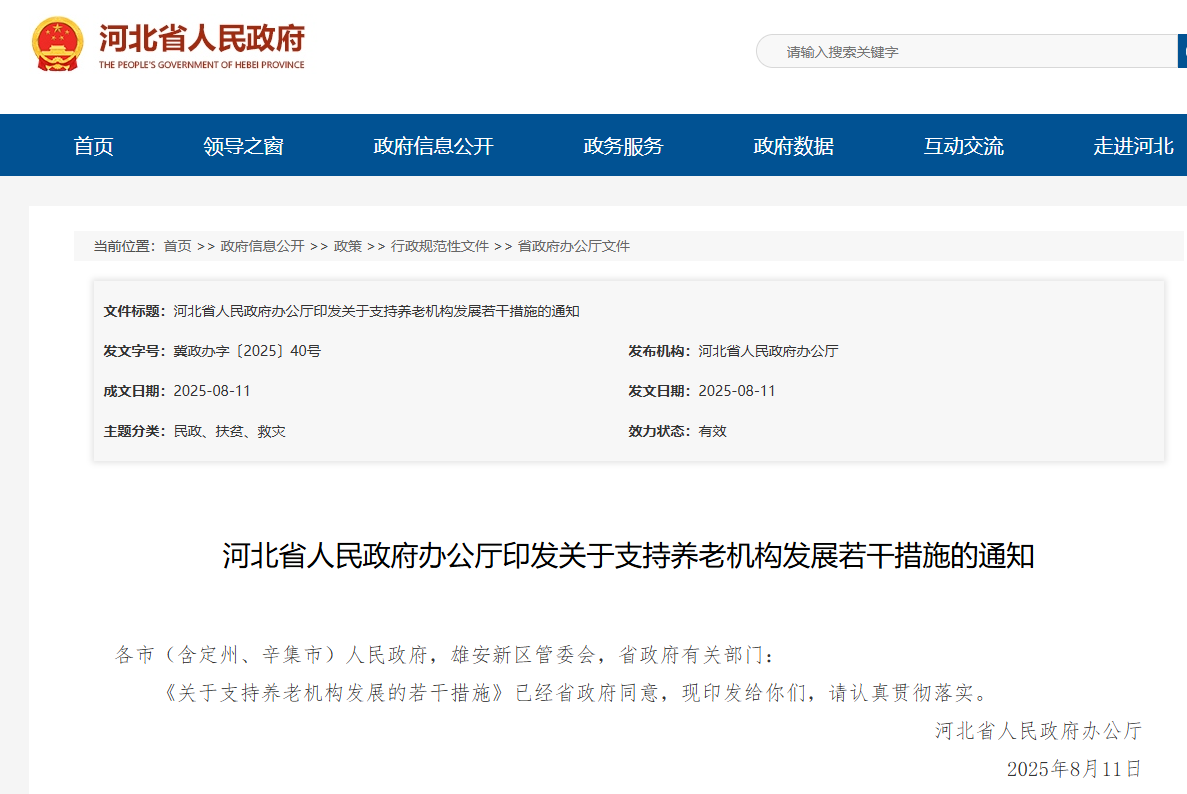Navigate to 互动交流 in the top menu
Screen dimensions: 1187x794
coord(963,146)
